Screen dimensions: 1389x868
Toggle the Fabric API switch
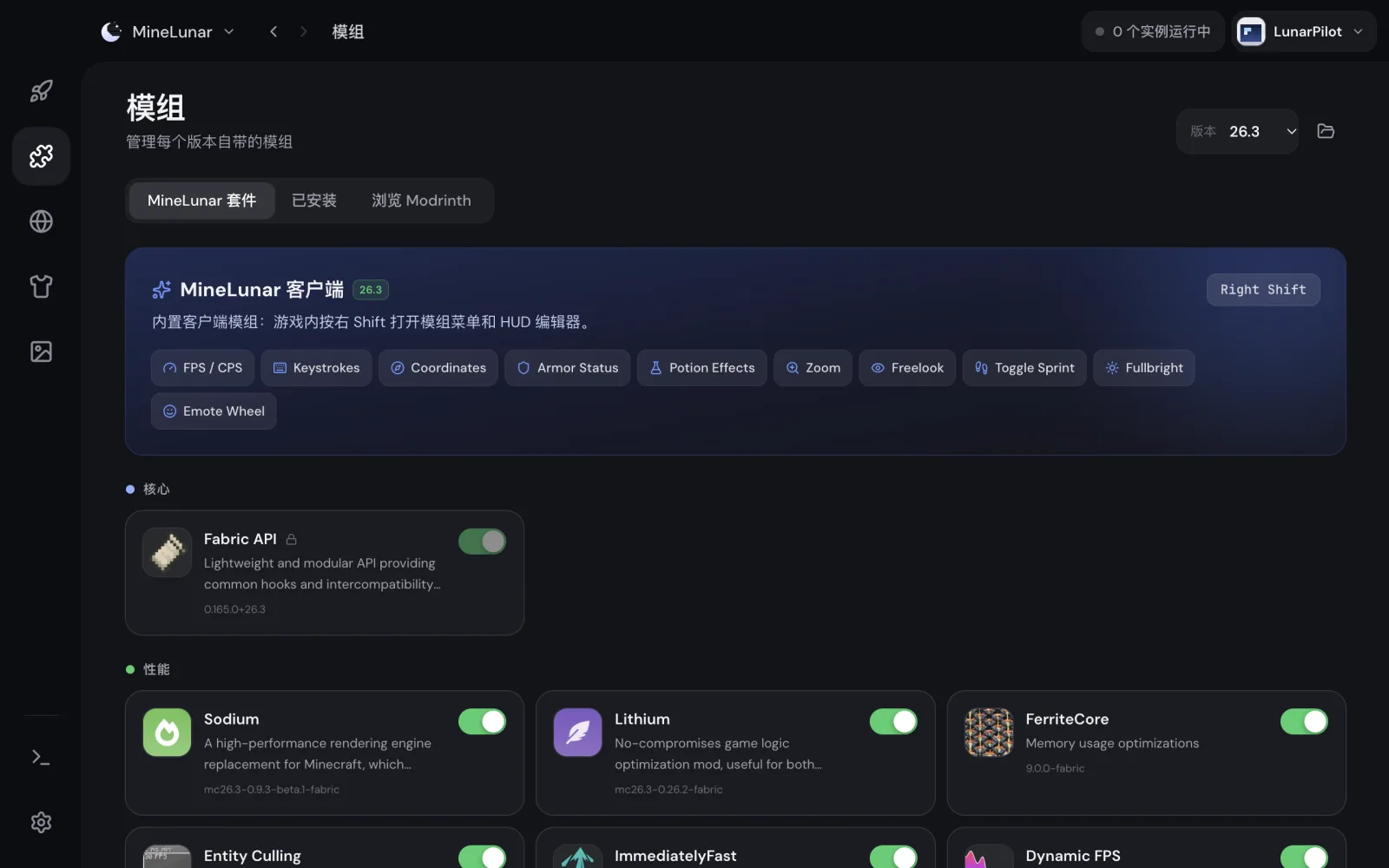pos(482,542)
